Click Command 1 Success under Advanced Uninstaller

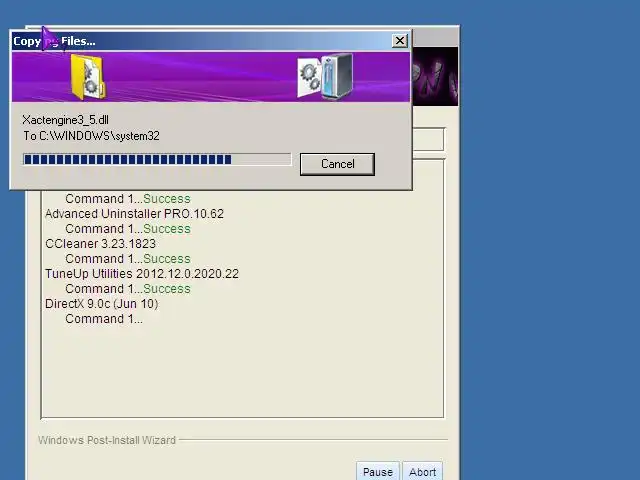tap(128, 229)
